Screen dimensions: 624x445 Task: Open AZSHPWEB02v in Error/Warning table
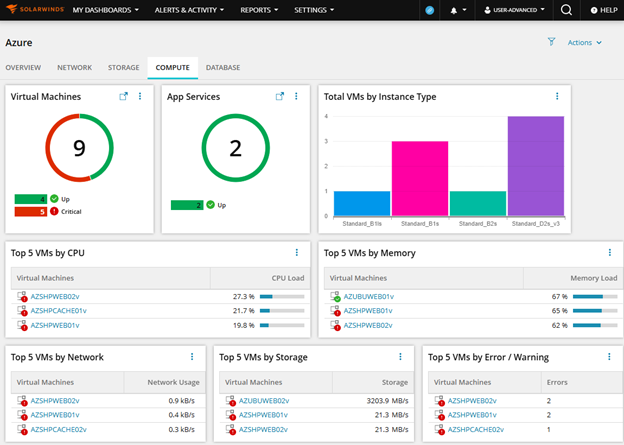coord(472,401)
